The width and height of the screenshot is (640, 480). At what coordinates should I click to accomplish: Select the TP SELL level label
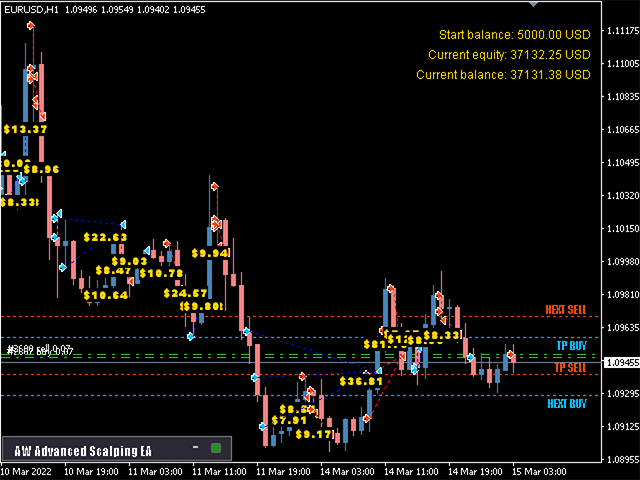tap(570, 368)
